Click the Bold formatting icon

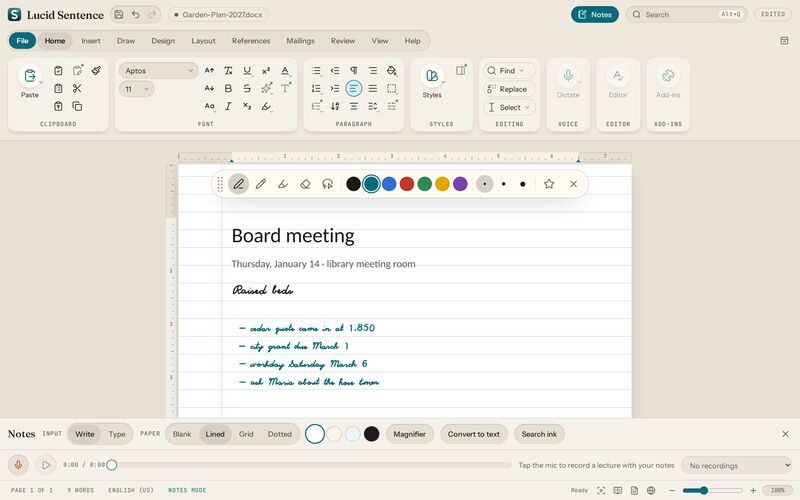coord(228,88)
